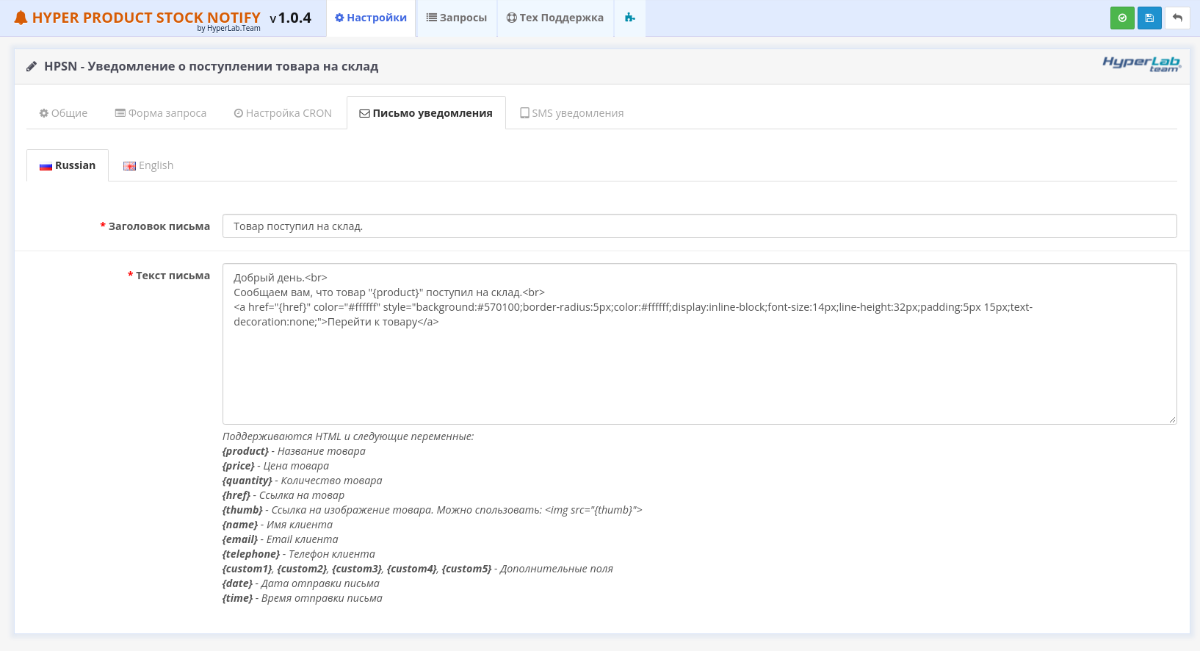Open the puzzle-piece extensions tab
Image resolution: width=1200 pixels, height=651 pixels.
pyautogui.click(x=629, y=18)
